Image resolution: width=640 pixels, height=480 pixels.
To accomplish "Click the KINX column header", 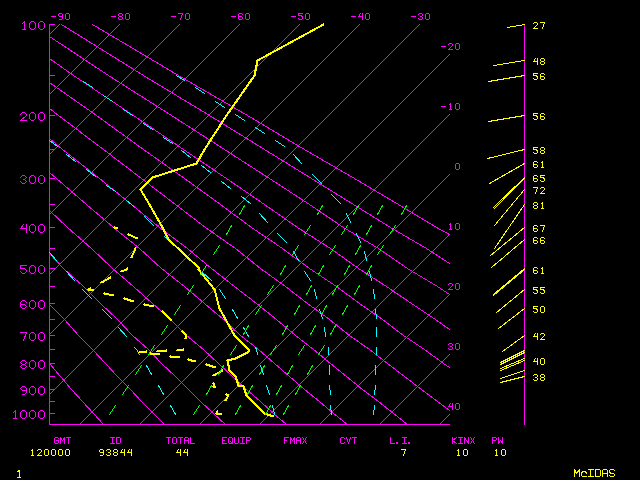I will coord(462,440).
